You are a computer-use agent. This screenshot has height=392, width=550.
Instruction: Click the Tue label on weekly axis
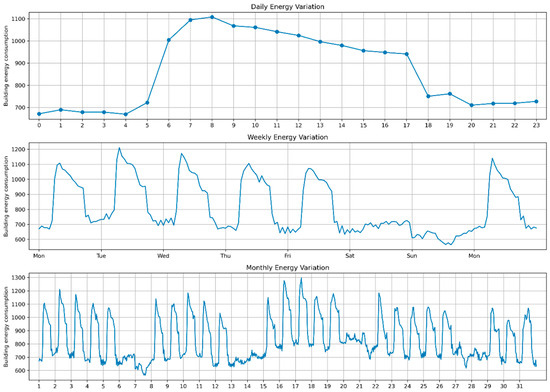point(101,256)
